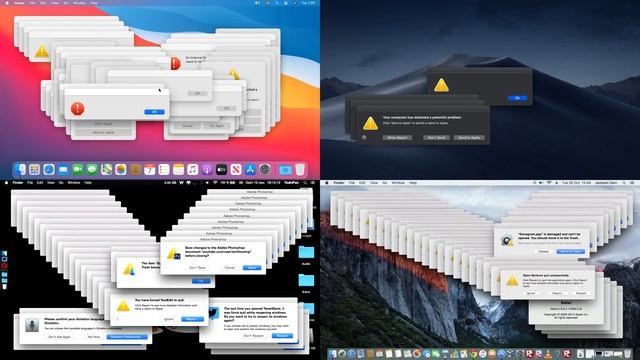Image resolution: width=640 pixels, height=360 pixels.
Task: Click the help button in Mojave problem dialog
Action: coord(364,138)
